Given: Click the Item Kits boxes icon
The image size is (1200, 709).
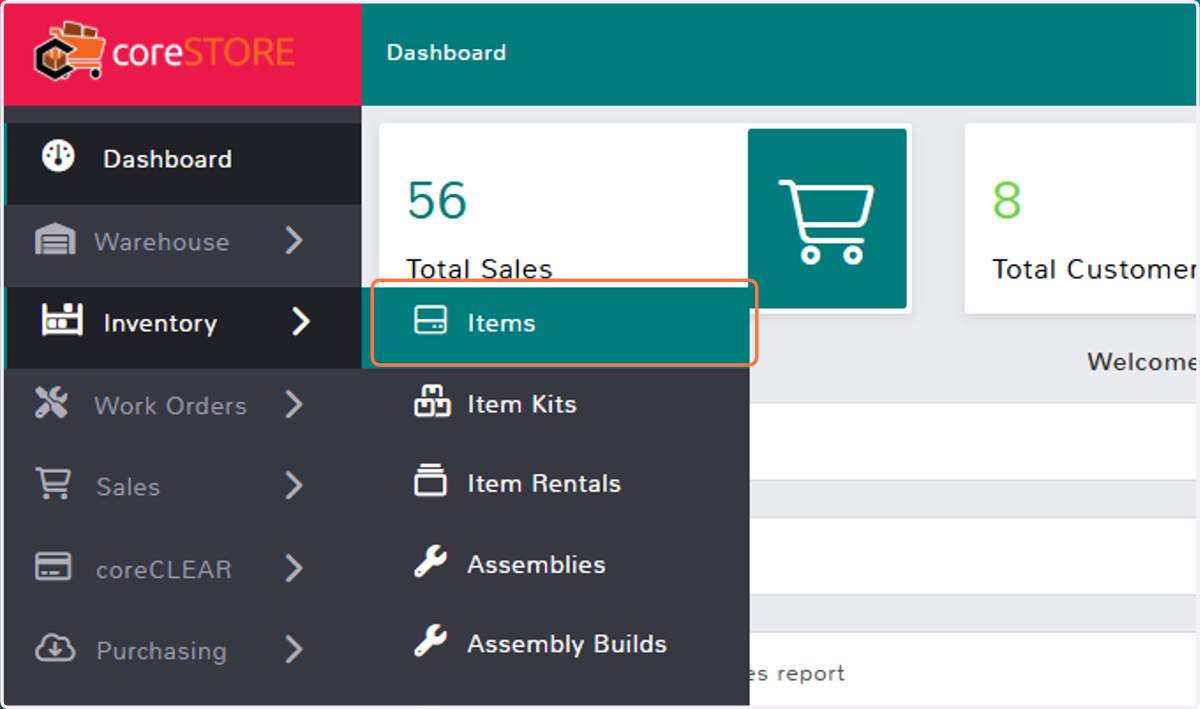Looking at the screenshot, I should [x=432, y=402].
